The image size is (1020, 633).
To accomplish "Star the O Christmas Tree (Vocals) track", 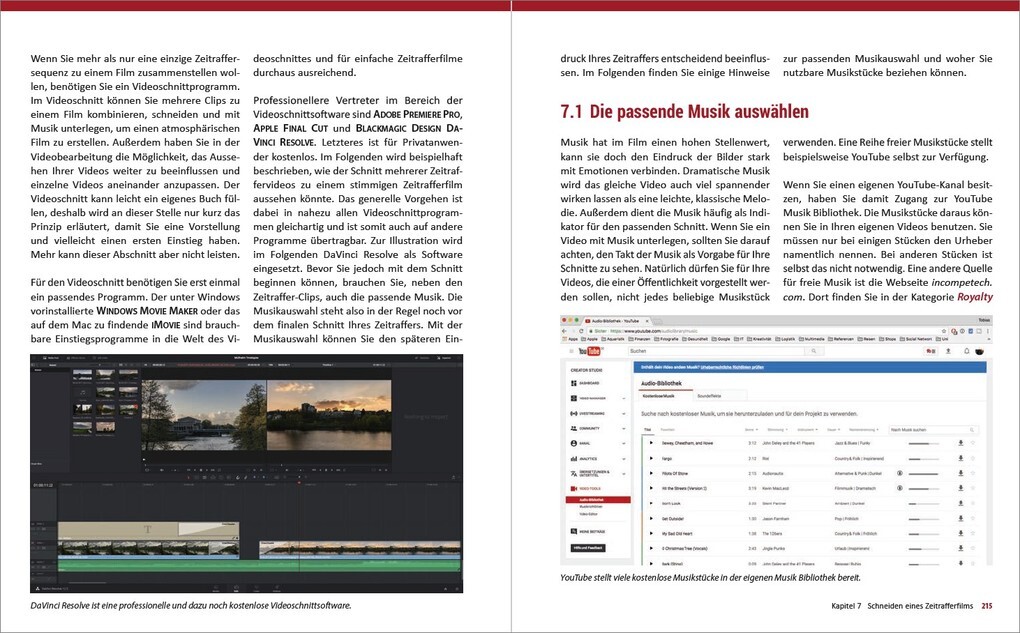I will pyautogui.click(x=973, y=548).
